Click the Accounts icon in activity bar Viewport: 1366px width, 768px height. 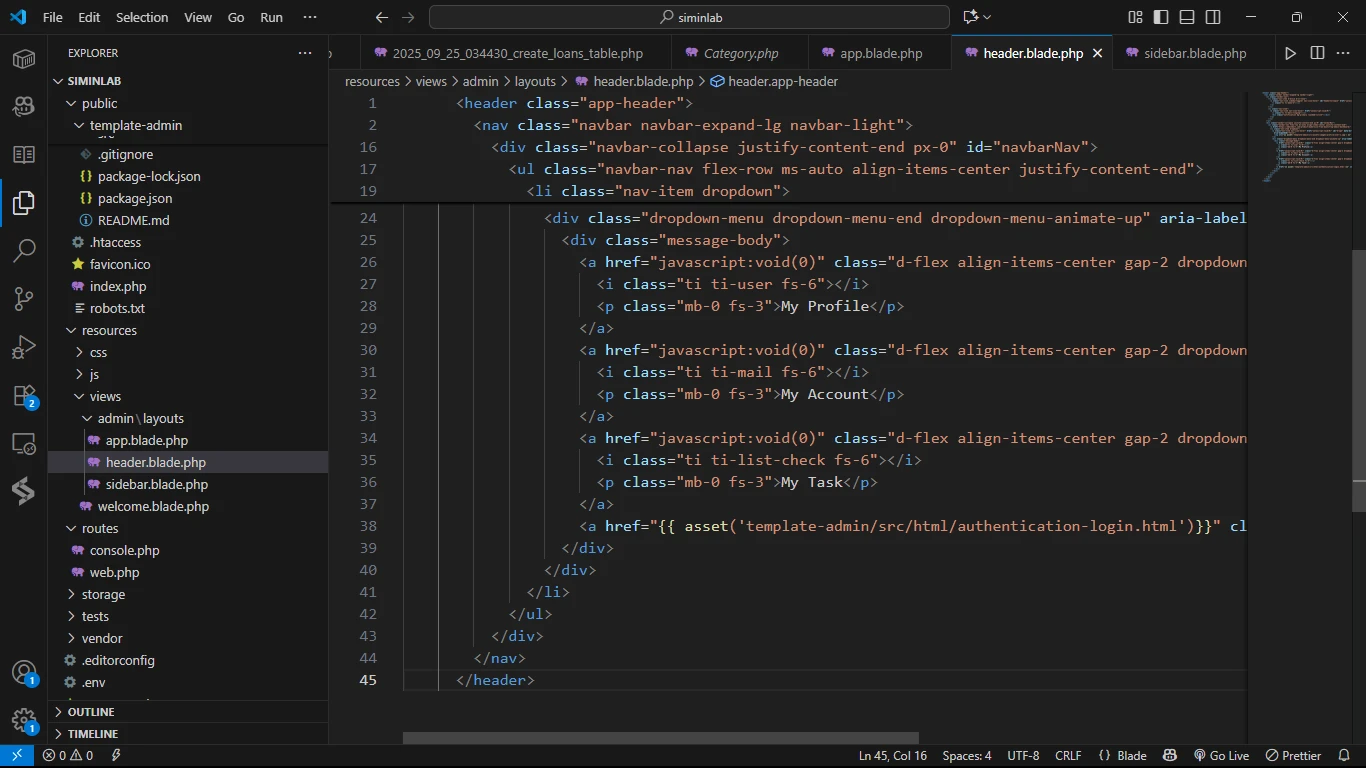pos(24,673)
